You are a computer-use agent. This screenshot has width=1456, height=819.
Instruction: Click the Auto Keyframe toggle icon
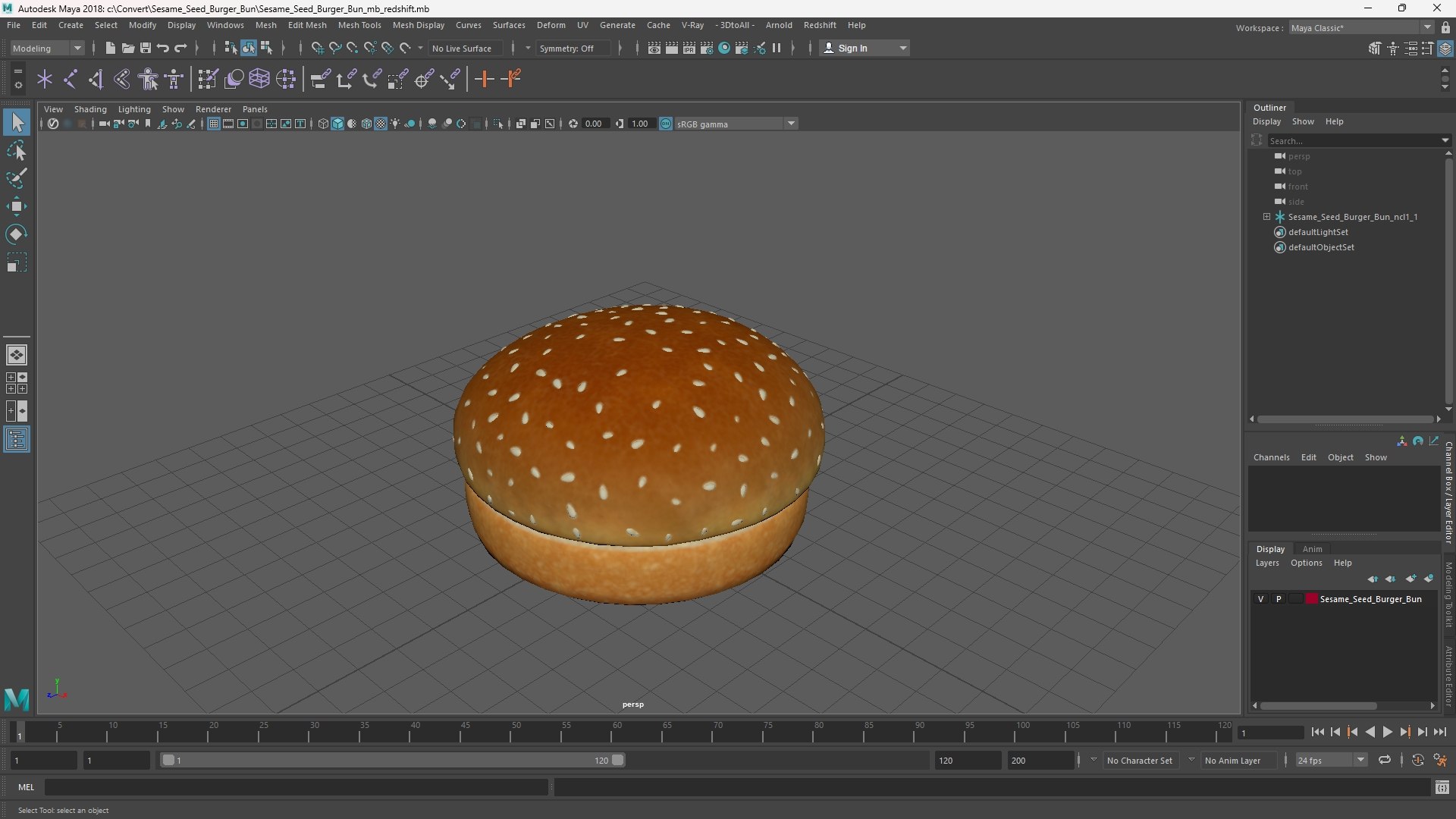coord(1417,760)
